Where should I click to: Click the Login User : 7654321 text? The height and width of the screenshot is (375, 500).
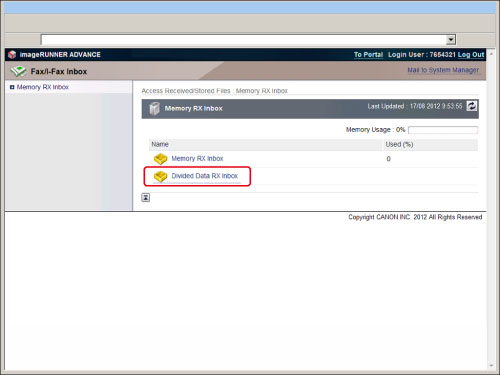[x=422, y=55]
